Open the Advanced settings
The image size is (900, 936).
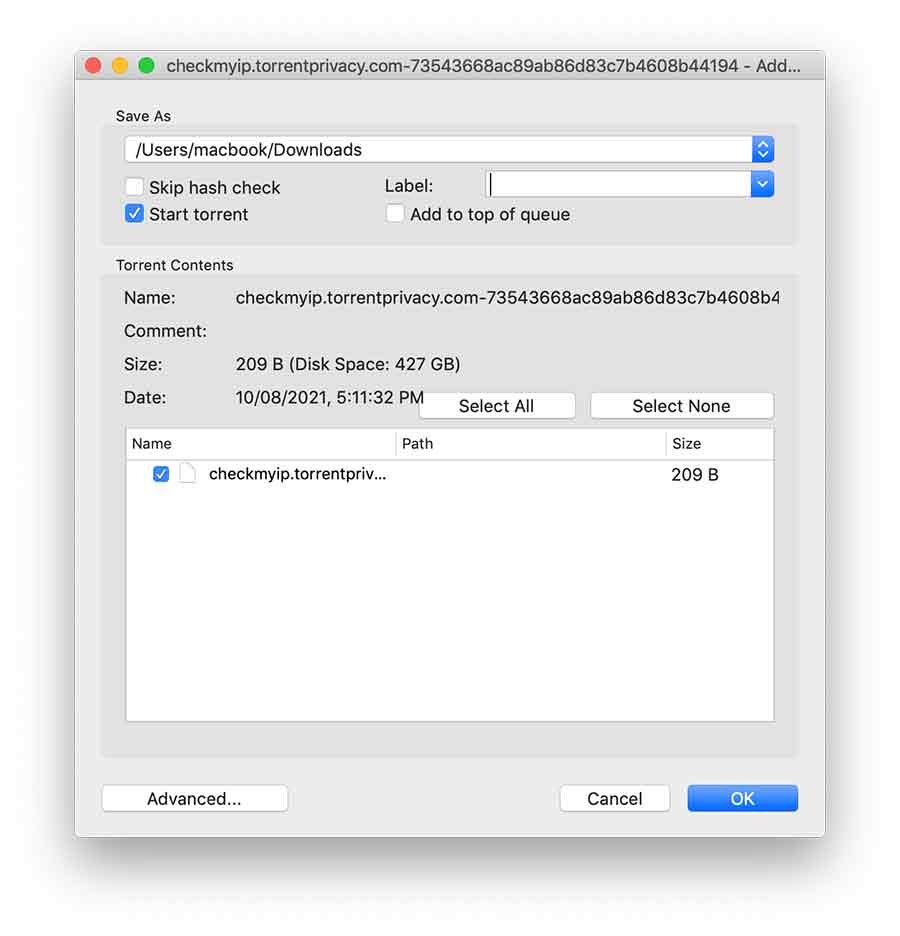pyautogui.click(x=194, y=798)
